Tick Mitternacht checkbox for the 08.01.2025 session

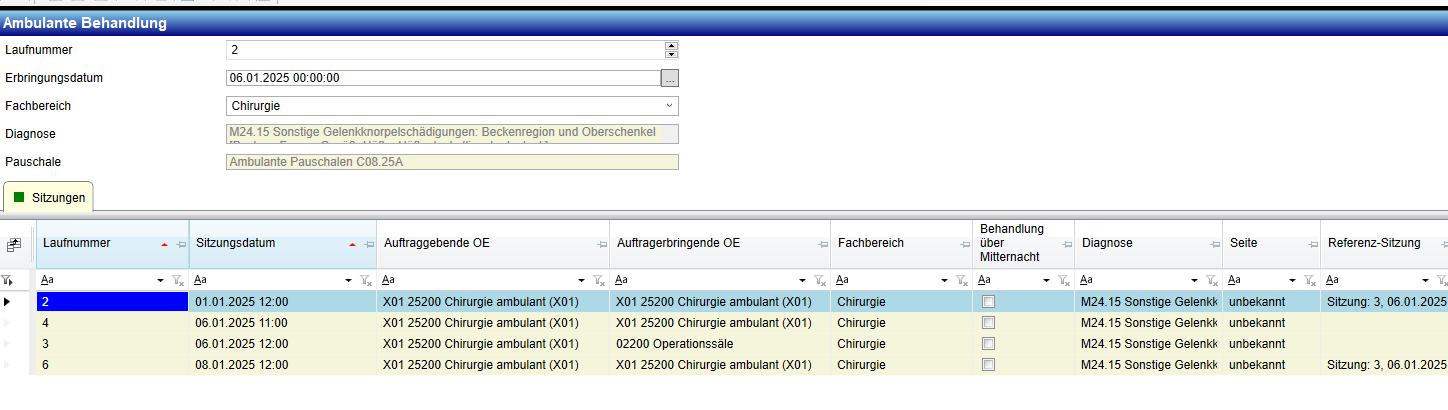click(988, 365)
